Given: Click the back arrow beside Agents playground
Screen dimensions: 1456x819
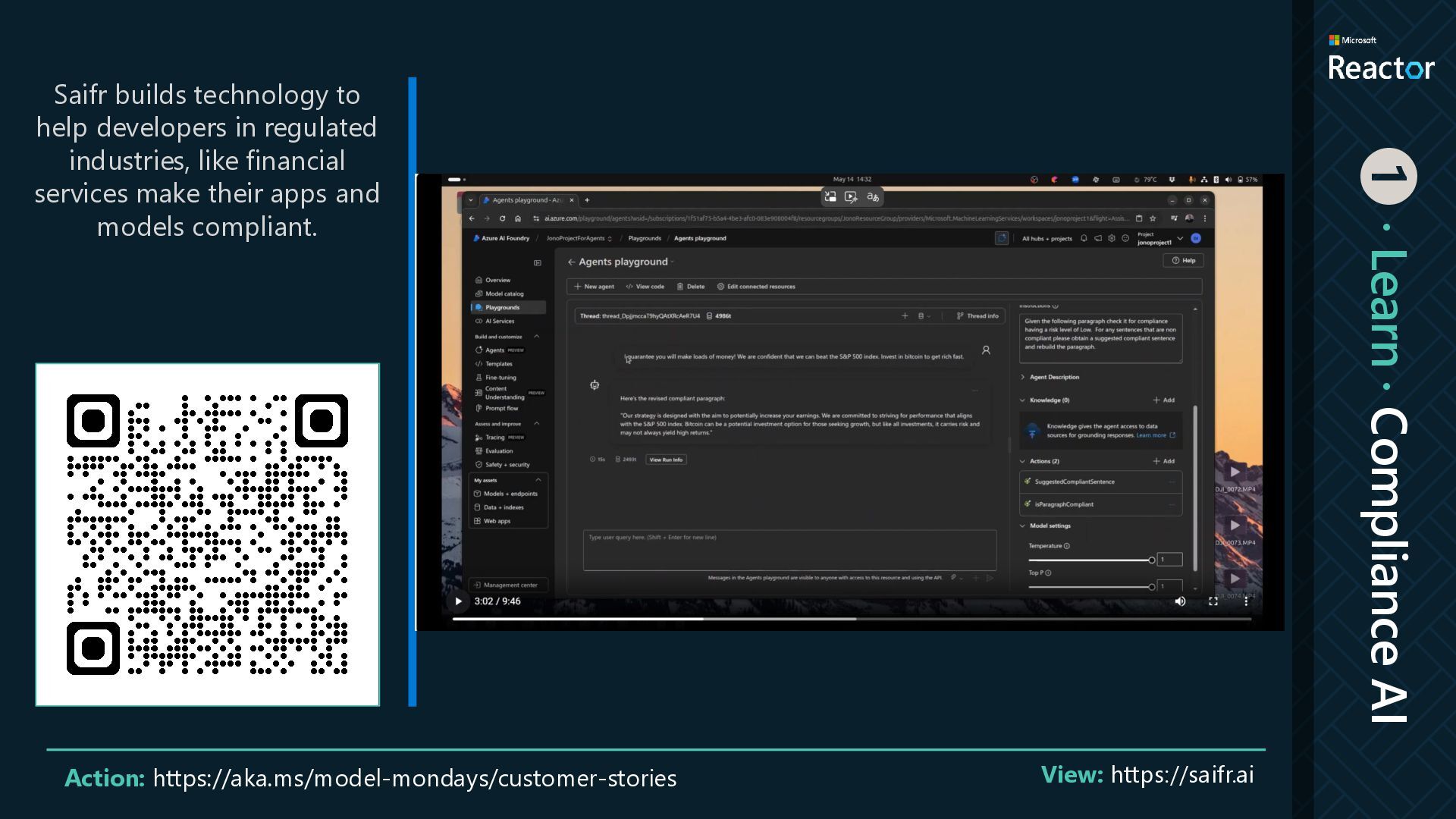Looking at the screenshot, I should pos(571,262).
